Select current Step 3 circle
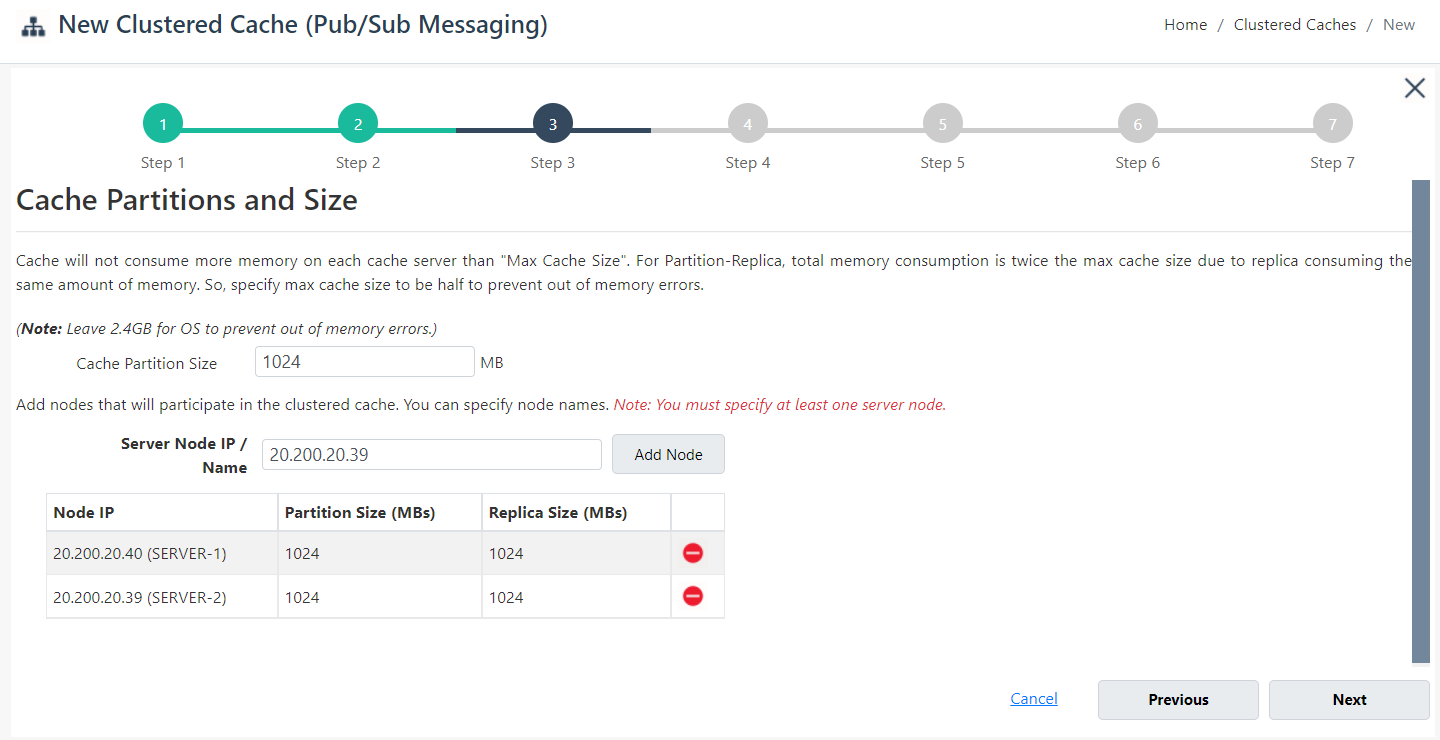Viewport: 1440px width, 740px height. coord(553,124)
